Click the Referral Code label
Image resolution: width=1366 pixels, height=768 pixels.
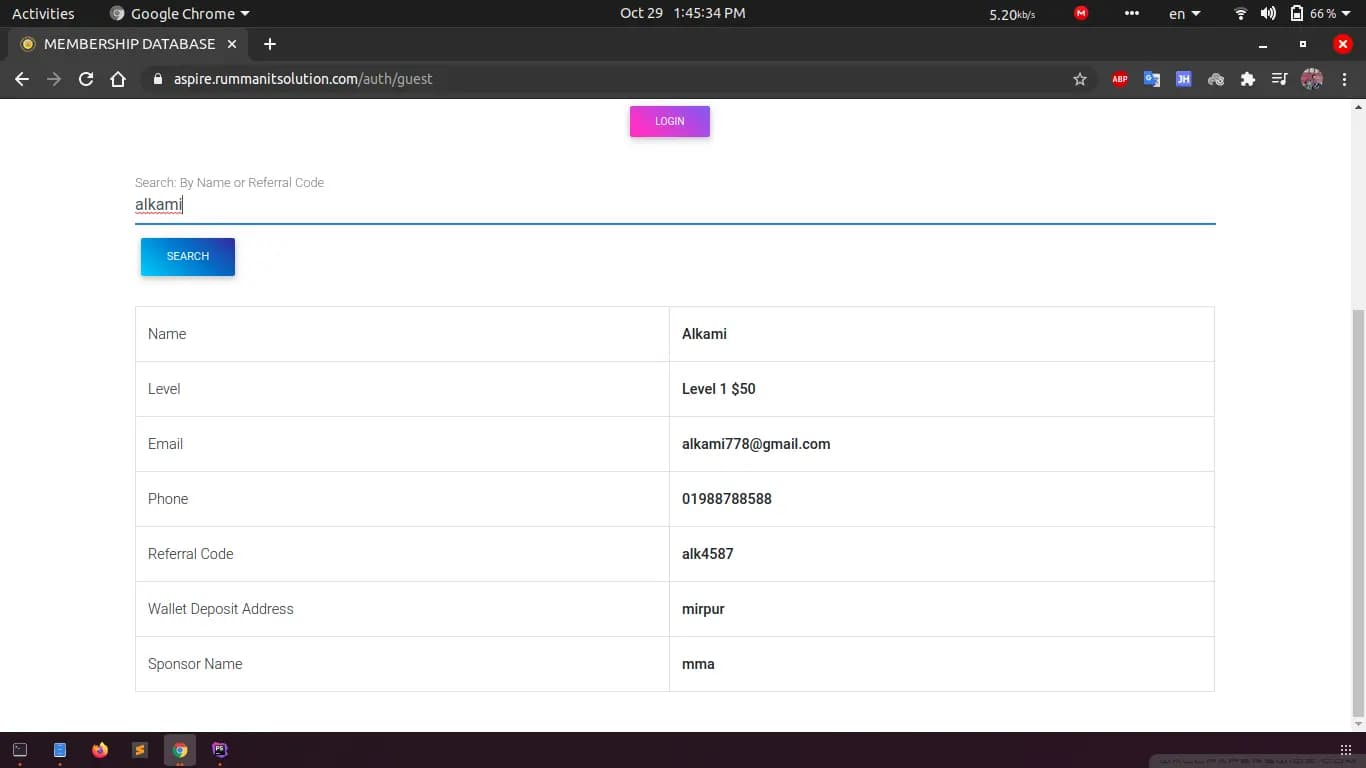[x=190, y=554]
